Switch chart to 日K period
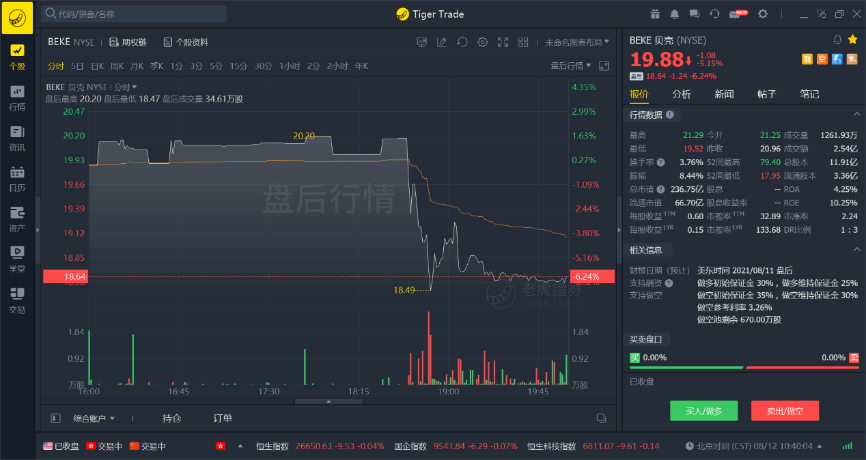This screenshot has height=460, width=866. tap(97, 66)
